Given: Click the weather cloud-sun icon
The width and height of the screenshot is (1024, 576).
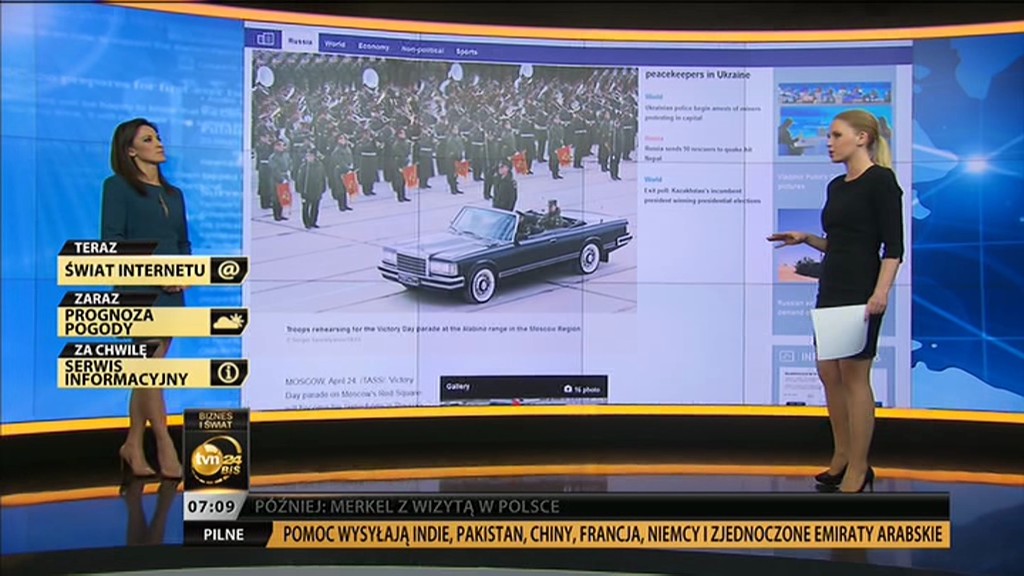Looking at the screenshot, I should point(228,321).
